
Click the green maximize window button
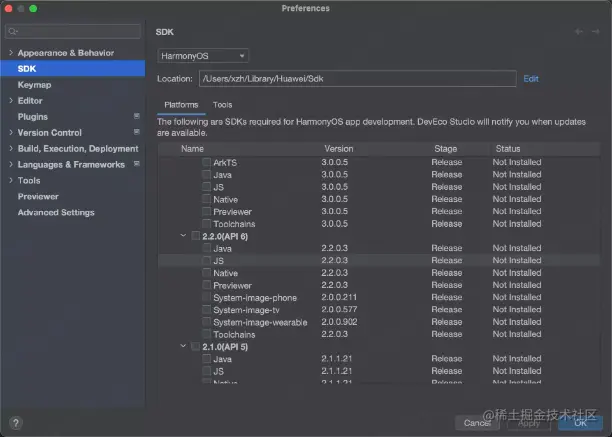(33, 8)
